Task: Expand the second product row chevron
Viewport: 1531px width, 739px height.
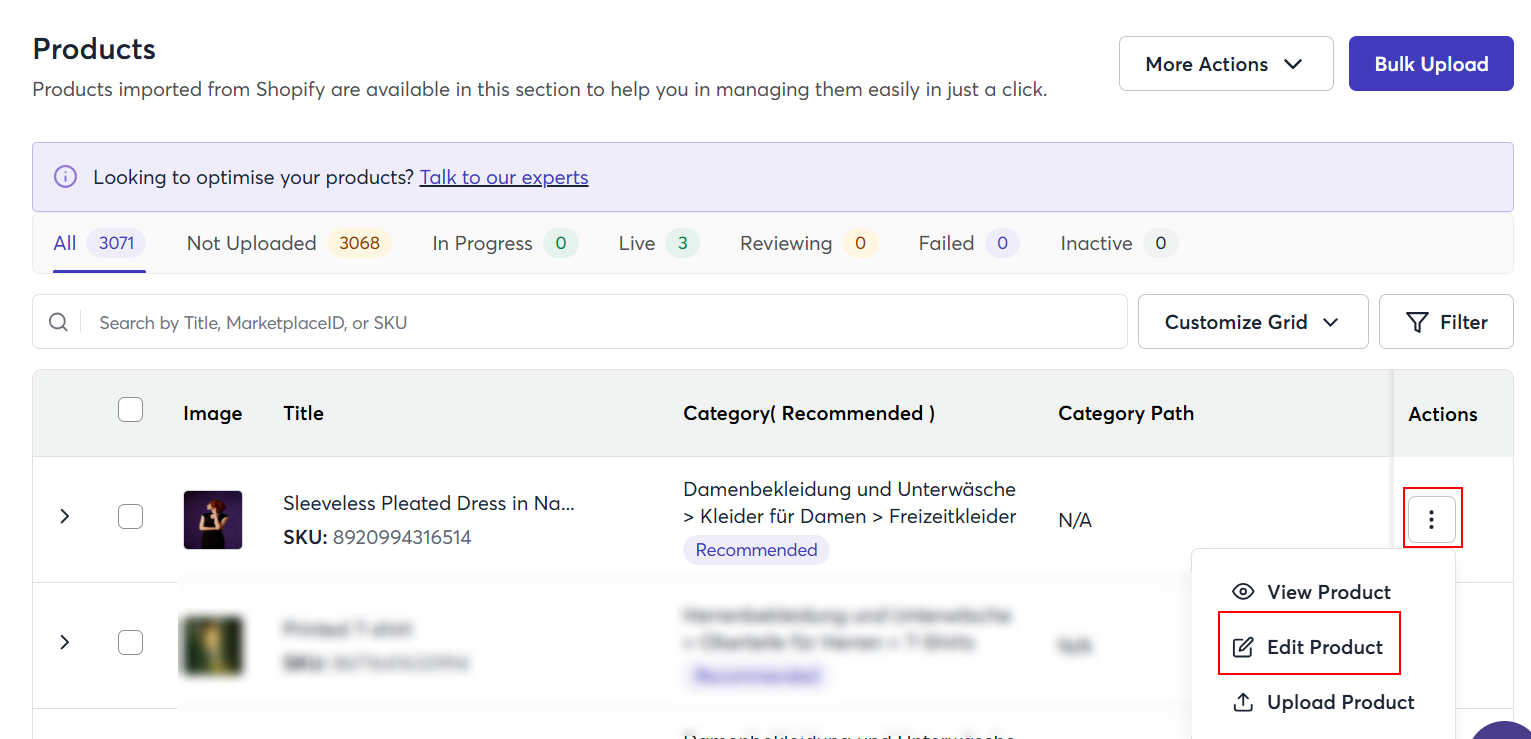Action: (x=65, y=642)
